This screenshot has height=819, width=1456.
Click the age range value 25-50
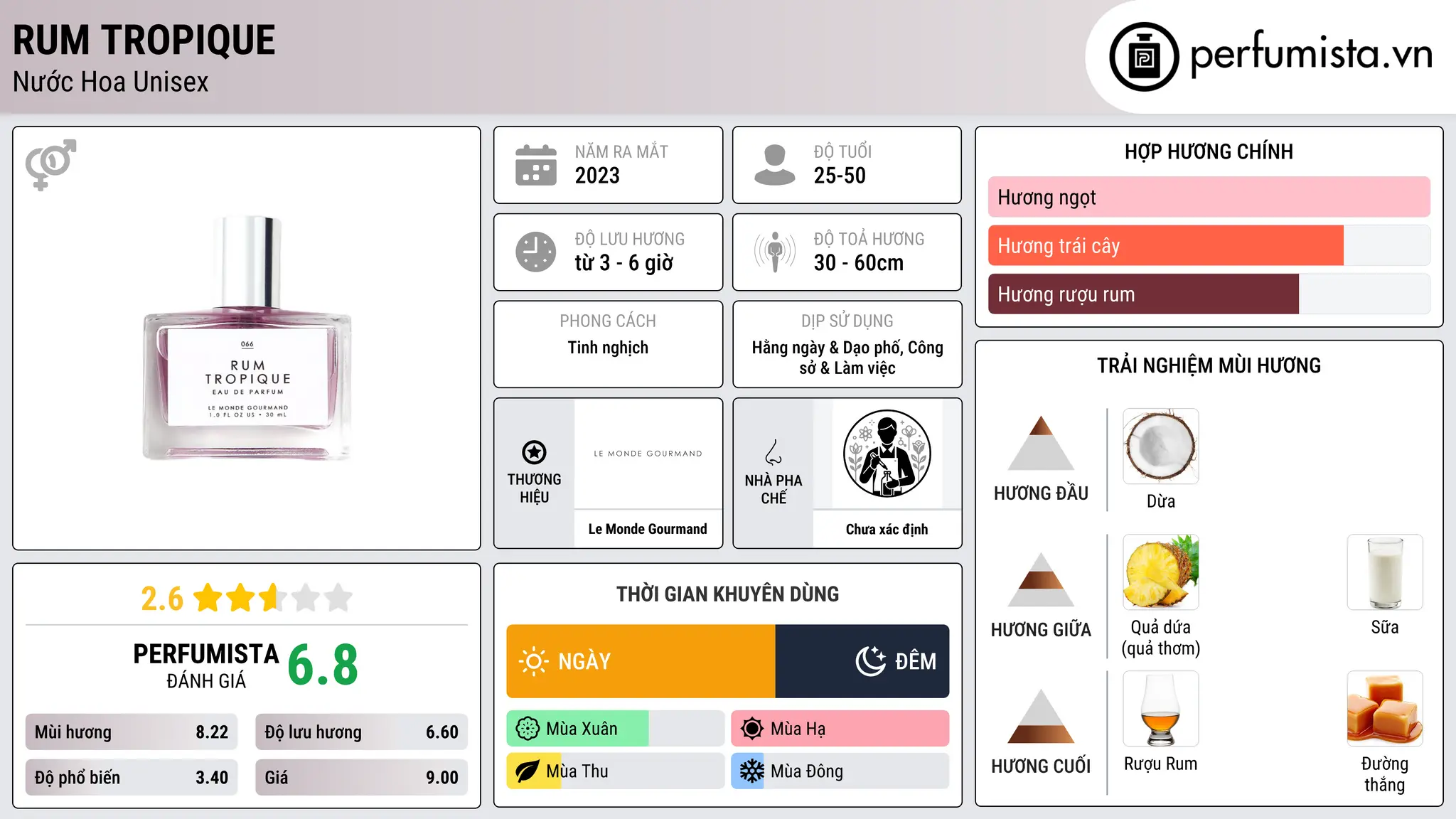pyautogui.click(x=840, y=176)
